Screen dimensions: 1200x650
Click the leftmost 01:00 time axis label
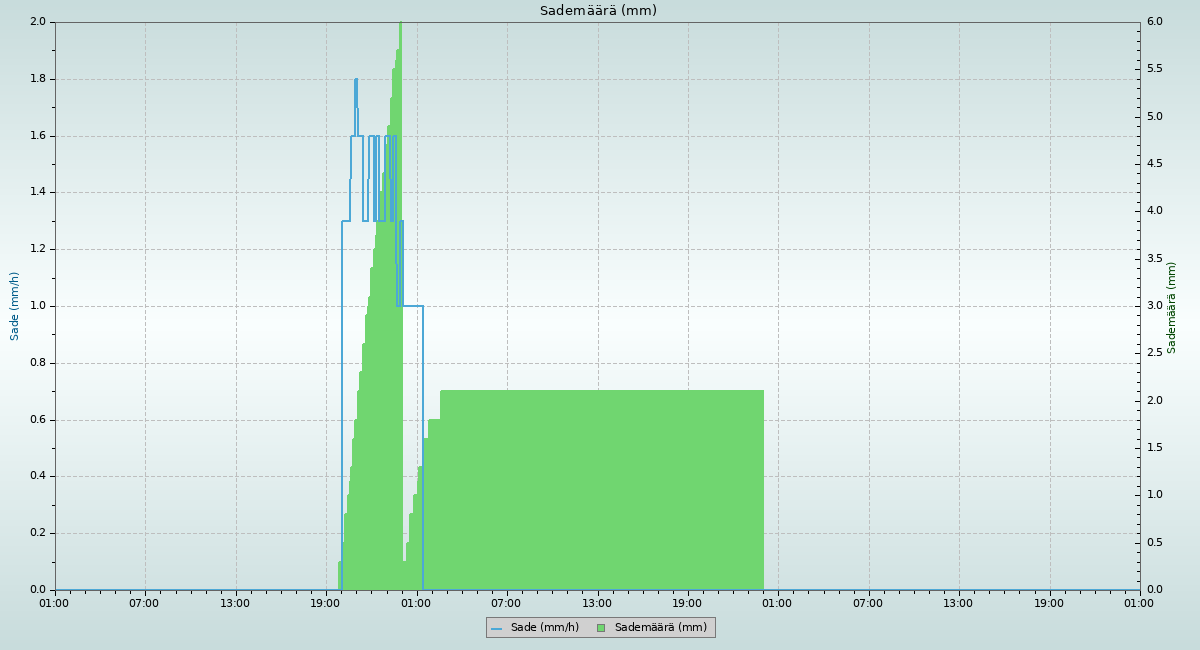(54, 603)
